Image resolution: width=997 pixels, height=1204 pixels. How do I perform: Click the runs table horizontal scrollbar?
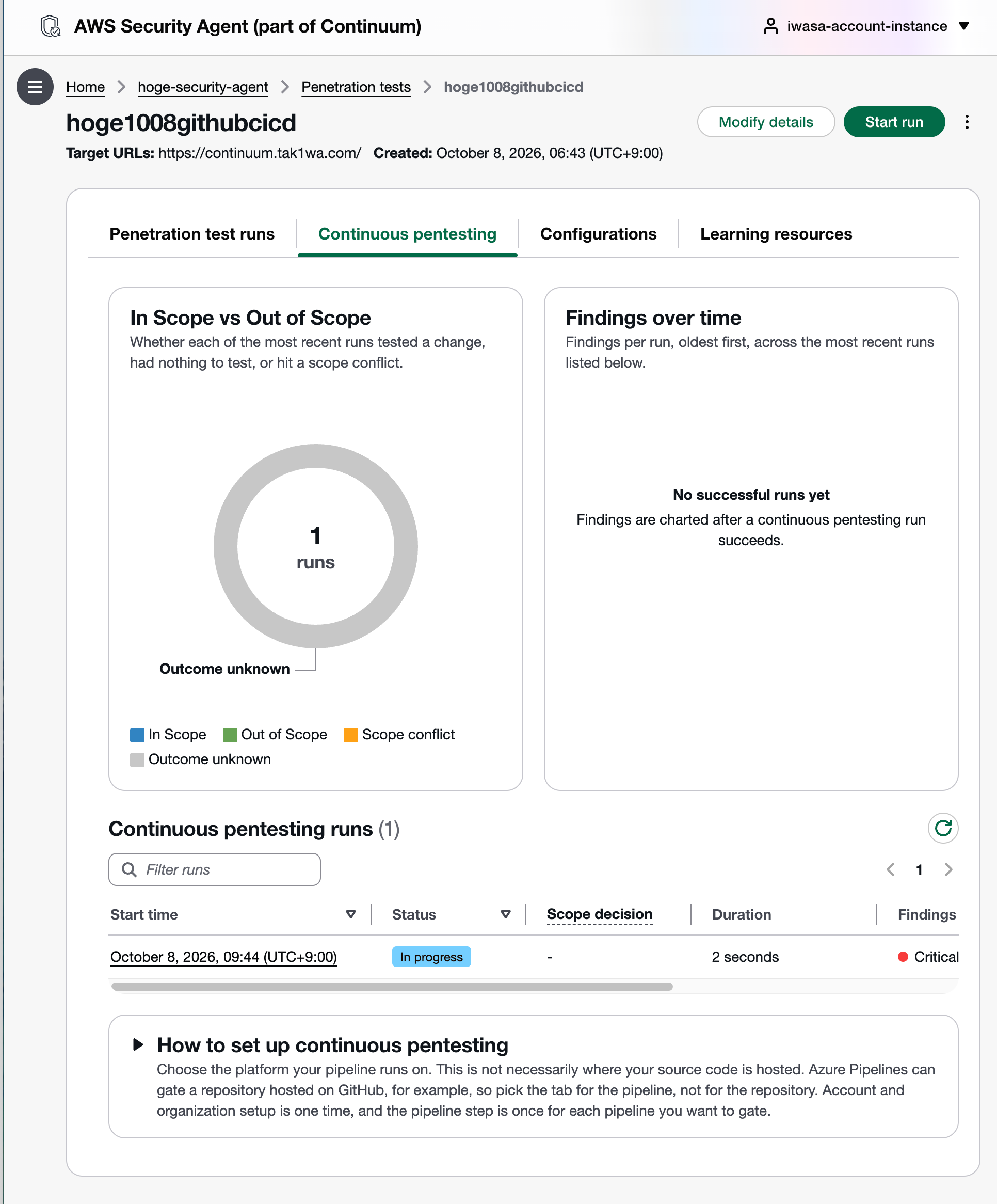tap(392, 986)
